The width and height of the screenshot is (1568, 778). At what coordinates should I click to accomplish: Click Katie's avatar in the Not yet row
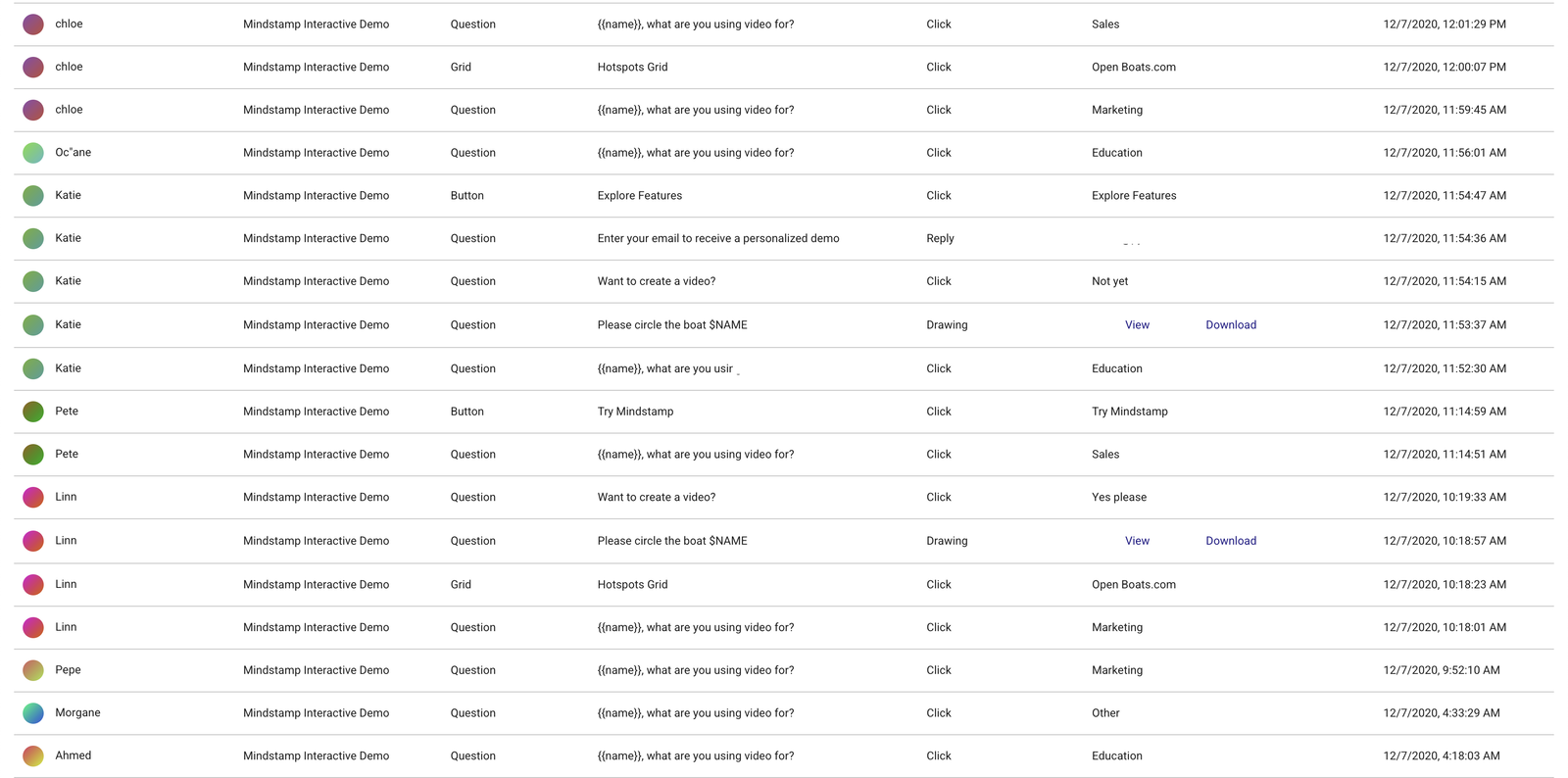click(33, 281)
